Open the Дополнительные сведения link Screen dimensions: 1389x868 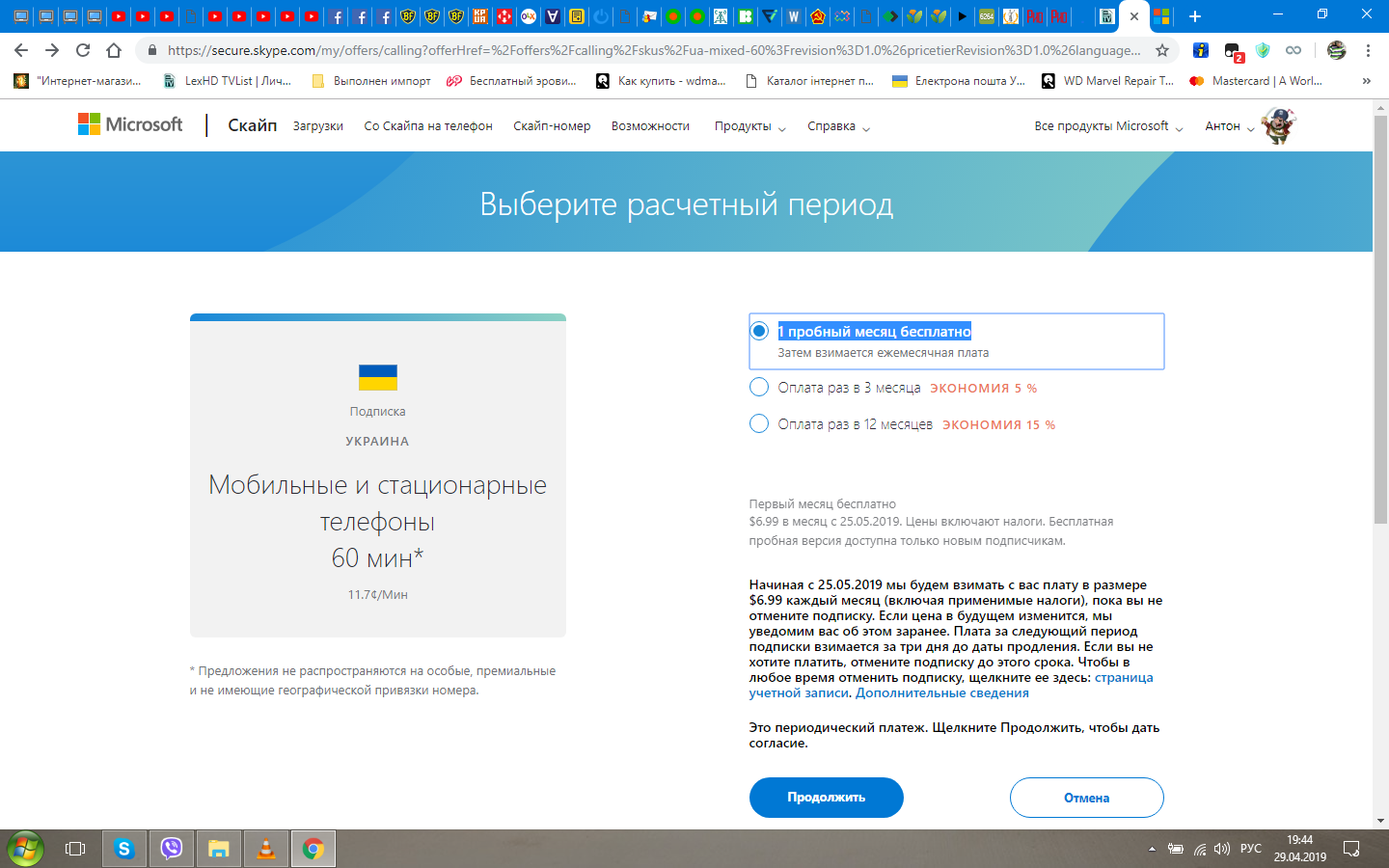click(942, 692)
